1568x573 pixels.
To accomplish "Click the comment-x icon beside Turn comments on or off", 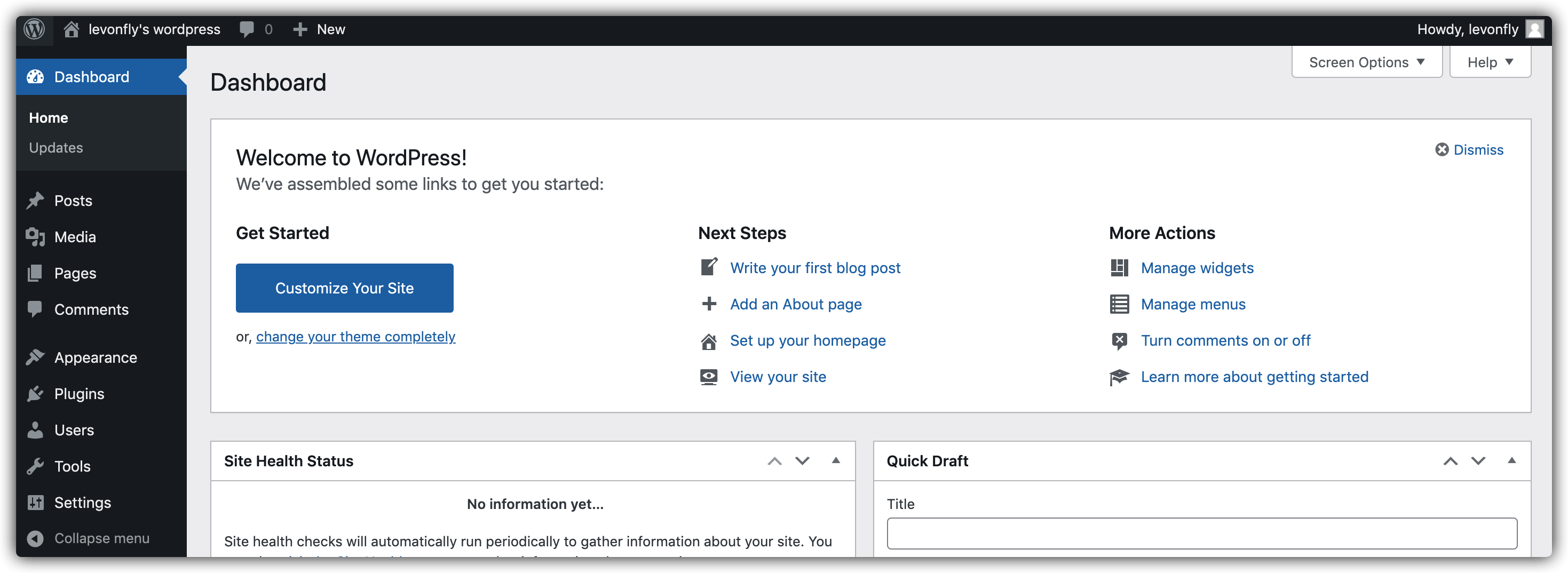I will click(1119, 340).
